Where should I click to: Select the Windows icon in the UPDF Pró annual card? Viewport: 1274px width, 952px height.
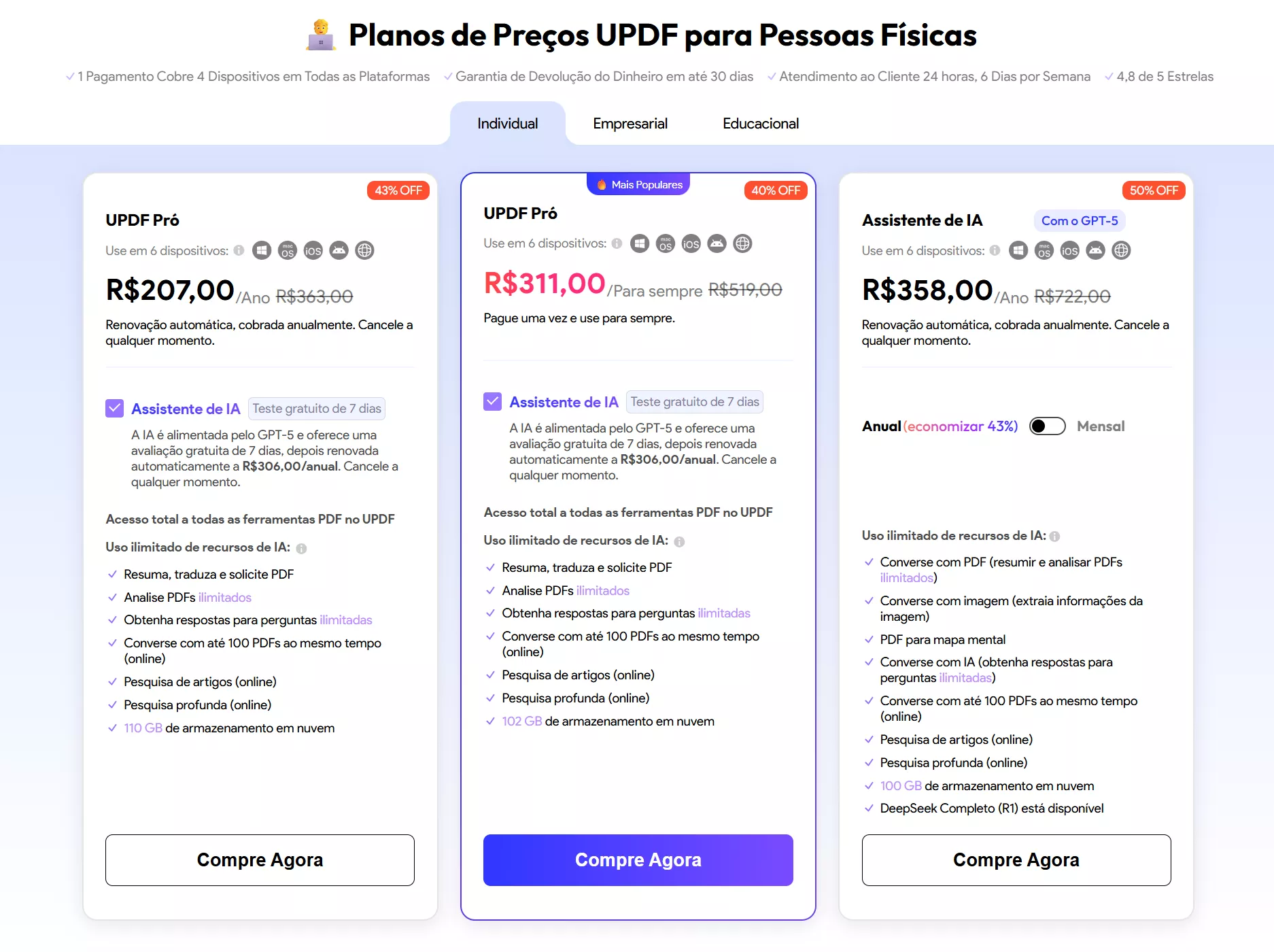tap(262, 250)
